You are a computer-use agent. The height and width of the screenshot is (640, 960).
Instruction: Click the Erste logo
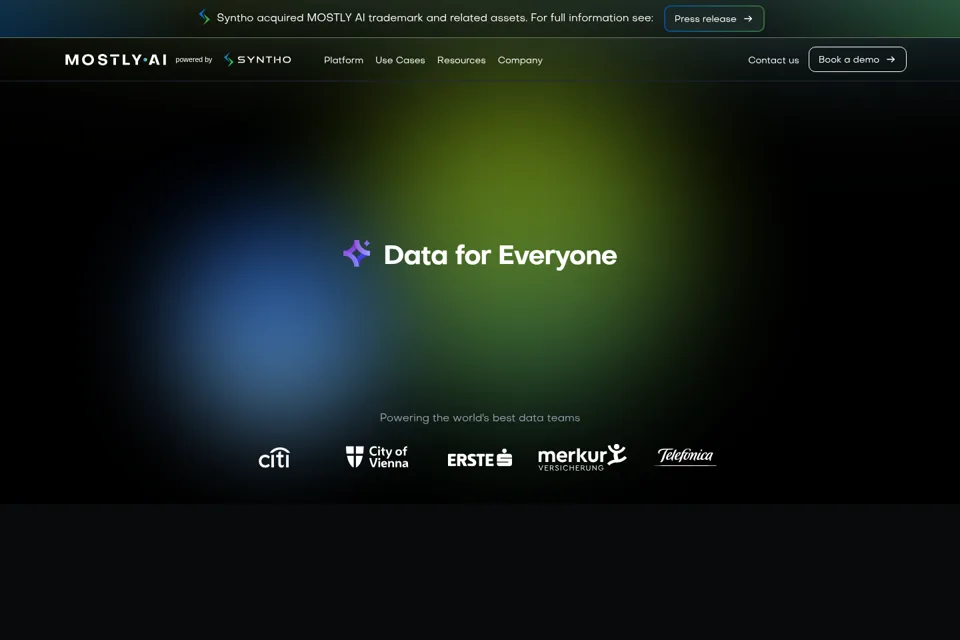tap(479, 458)
